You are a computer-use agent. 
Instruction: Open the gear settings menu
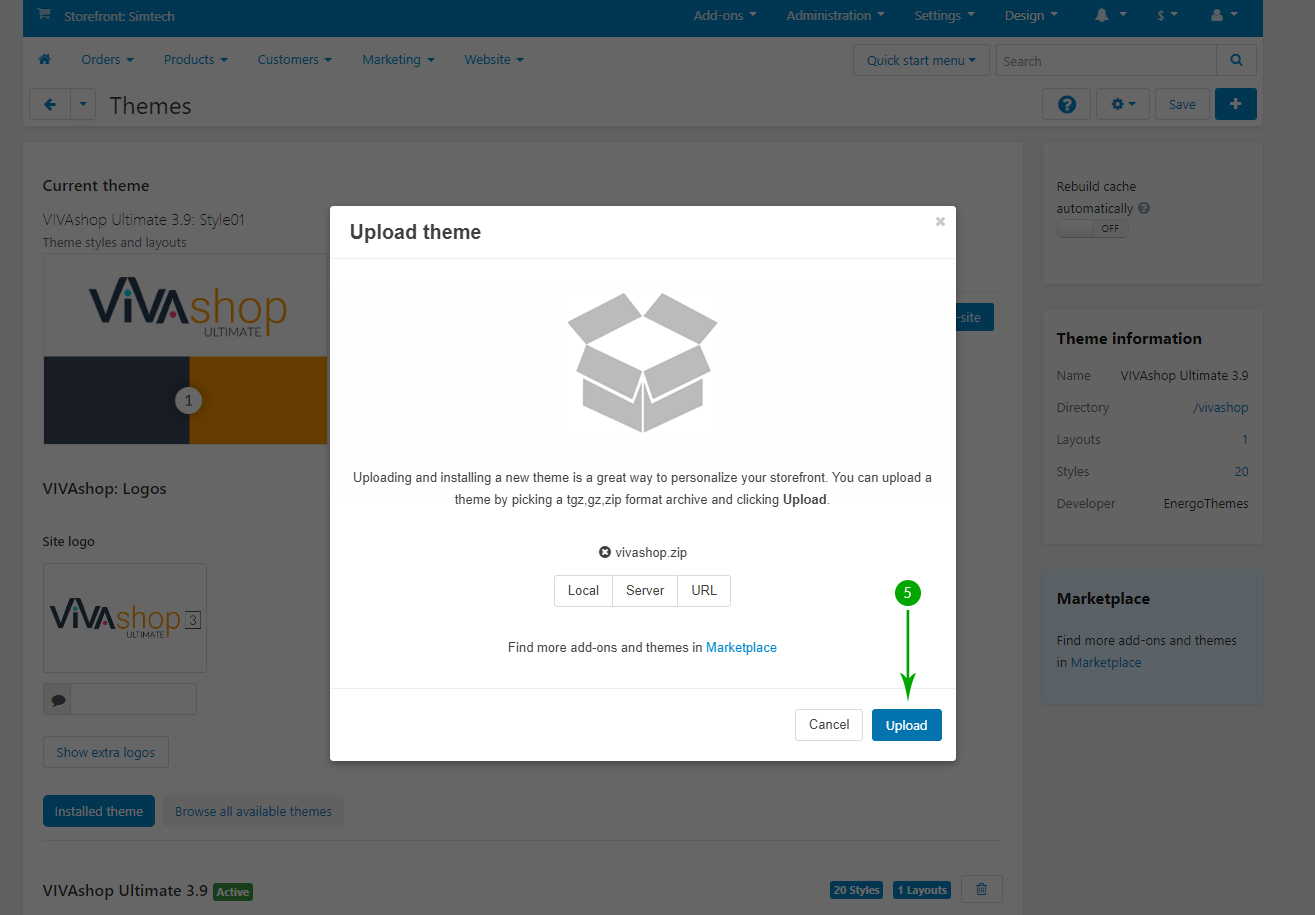[1123, 104]
